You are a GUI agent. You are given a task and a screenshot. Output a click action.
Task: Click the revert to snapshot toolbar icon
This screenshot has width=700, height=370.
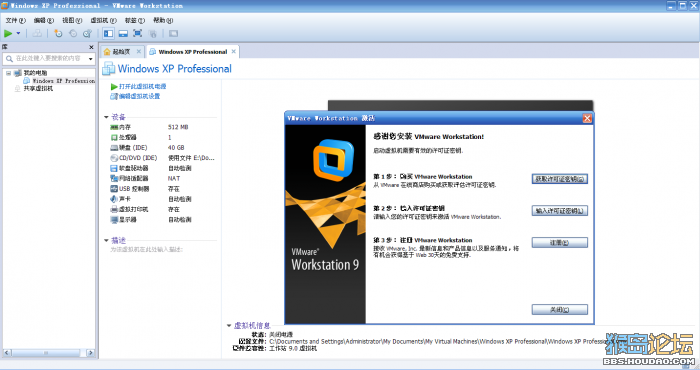73,33
